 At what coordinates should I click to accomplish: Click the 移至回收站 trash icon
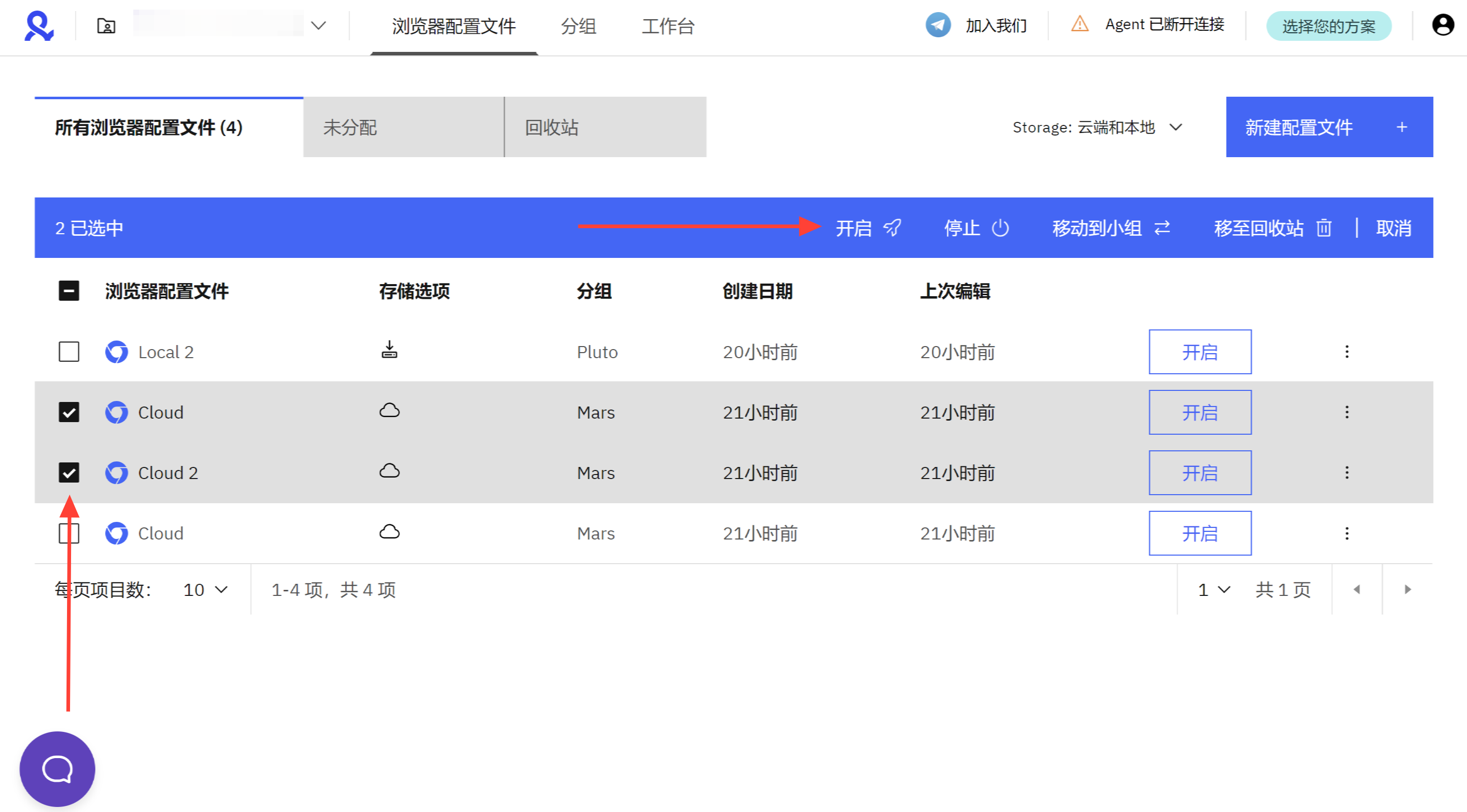pos(1324,228)
